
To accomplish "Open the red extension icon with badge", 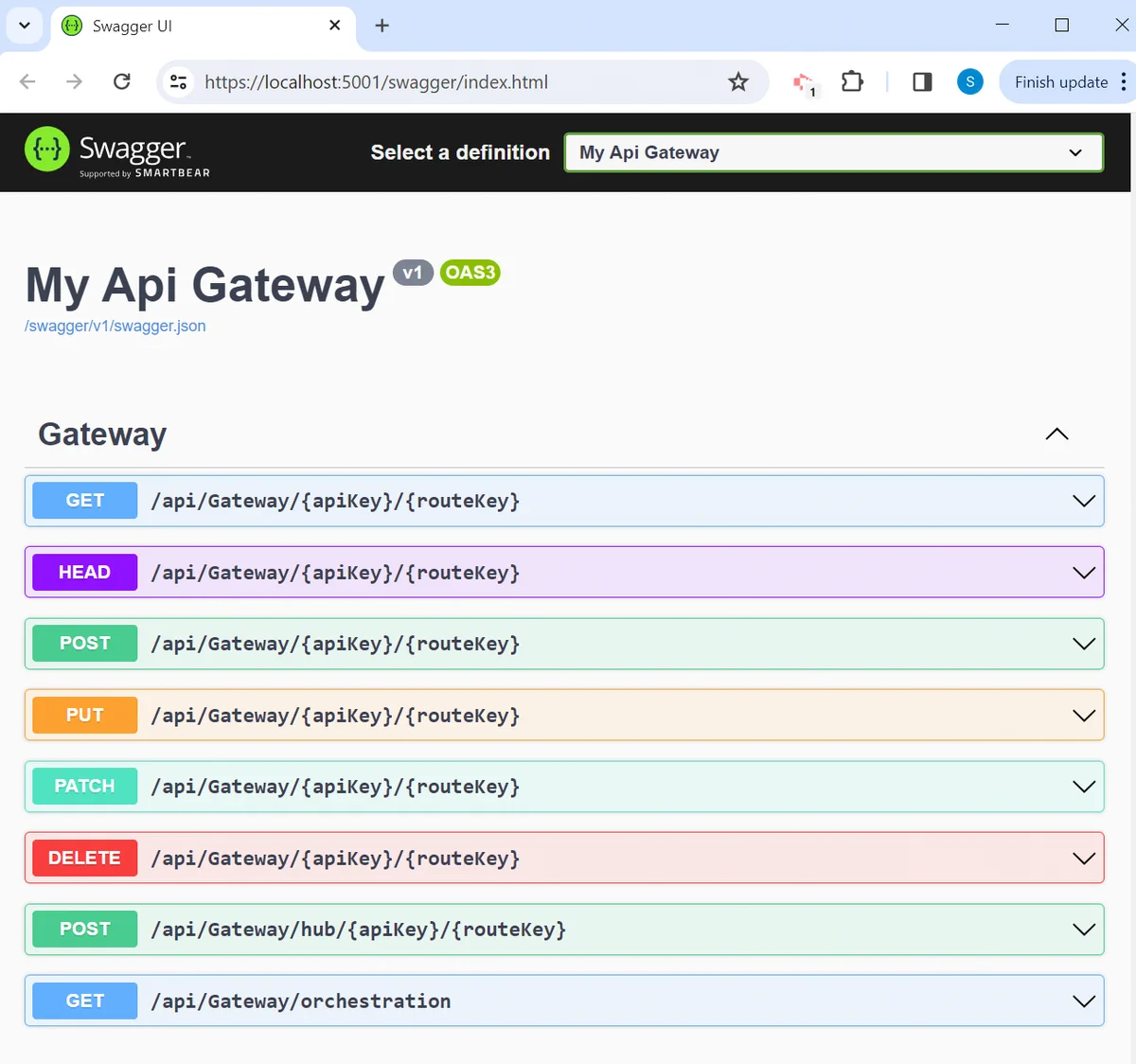I will point(805,84).
